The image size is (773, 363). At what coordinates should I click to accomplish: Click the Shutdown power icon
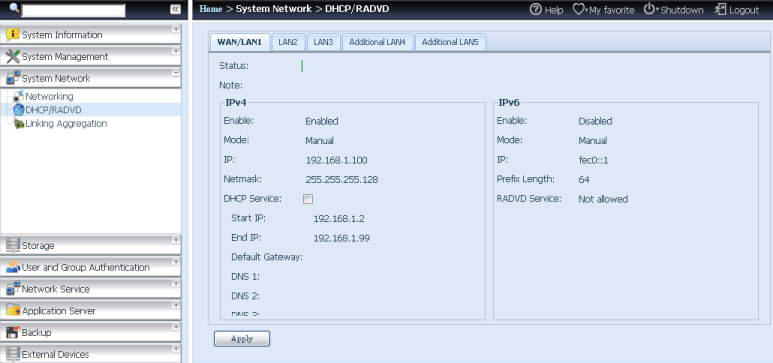coord(649,9)
